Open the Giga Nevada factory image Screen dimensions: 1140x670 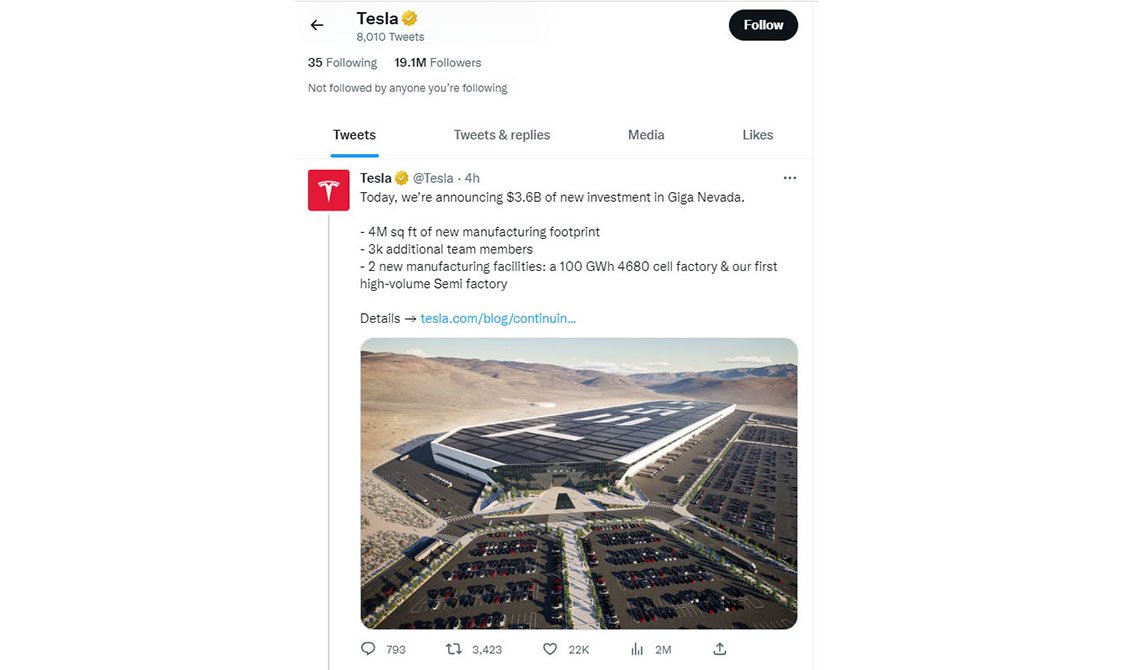[x=579, y=483]
